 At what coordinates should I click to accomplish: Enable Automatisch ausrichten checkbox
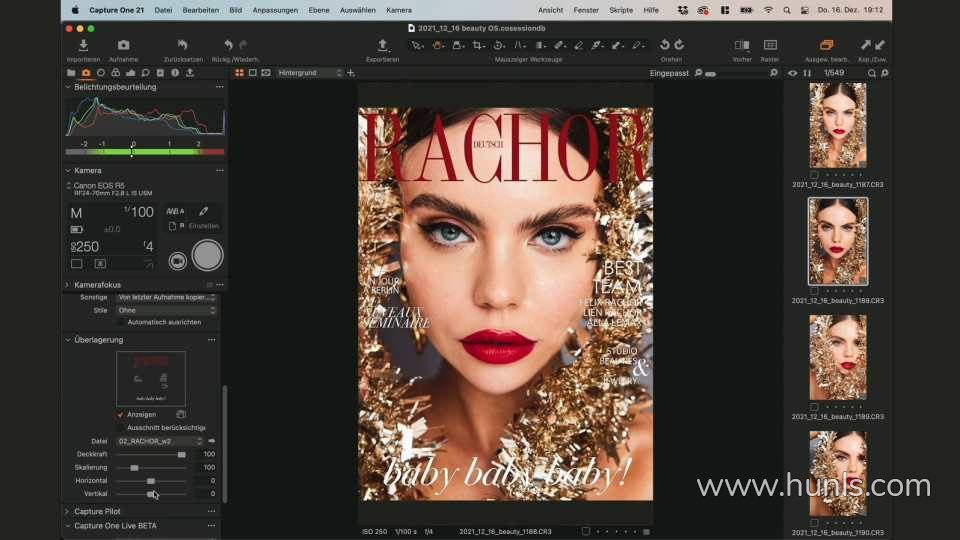[x=121, y=322]
